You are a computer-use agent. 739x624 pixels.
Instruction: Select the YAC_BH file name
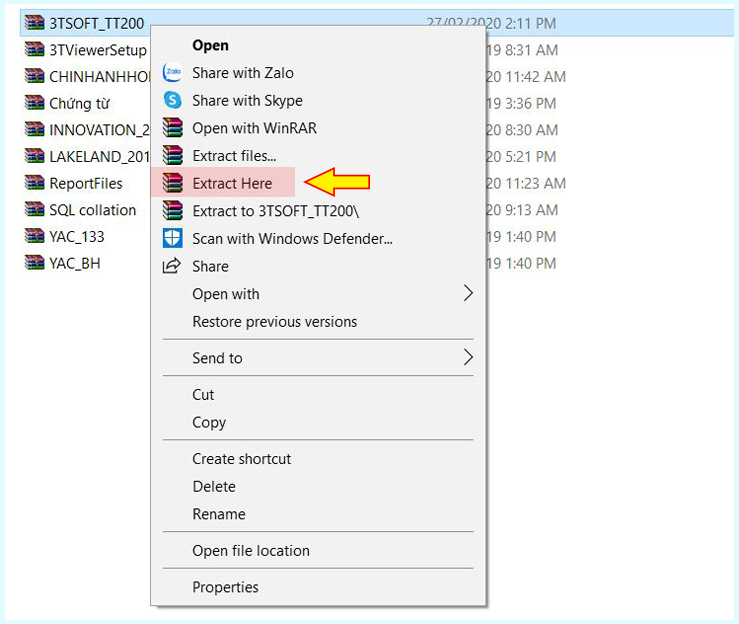(x=75, y=263)
